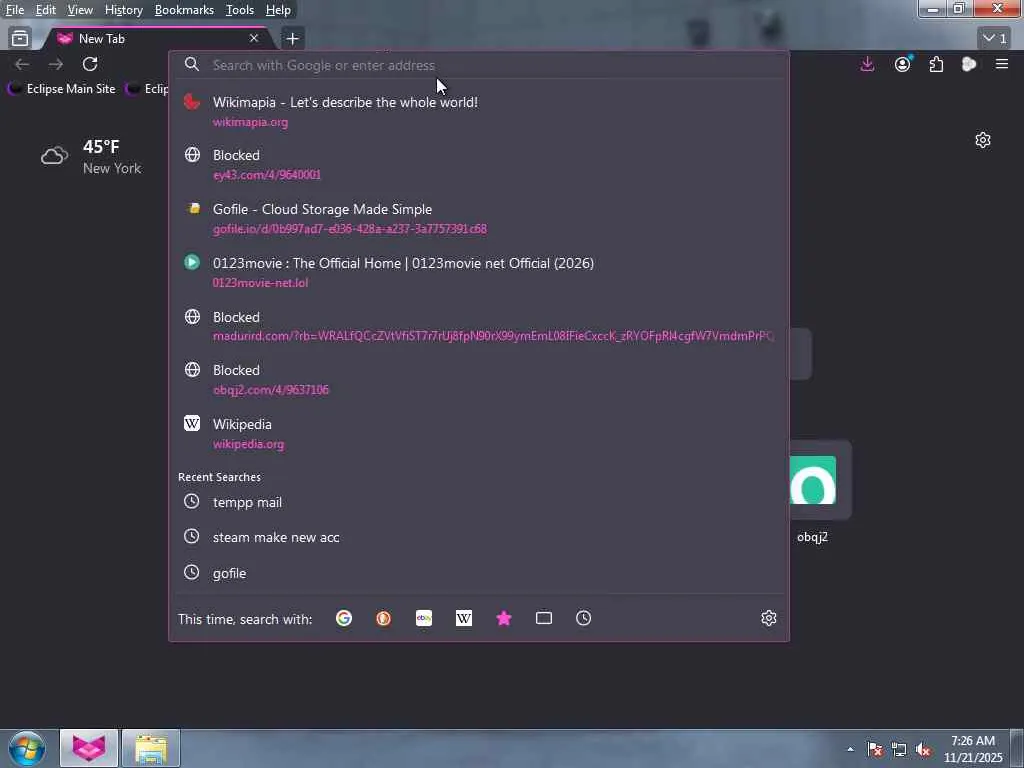Viewport: 1024px width, 768px height.
Task: Search this time with Wikipedia icon
Action: (x=464, y=618)
